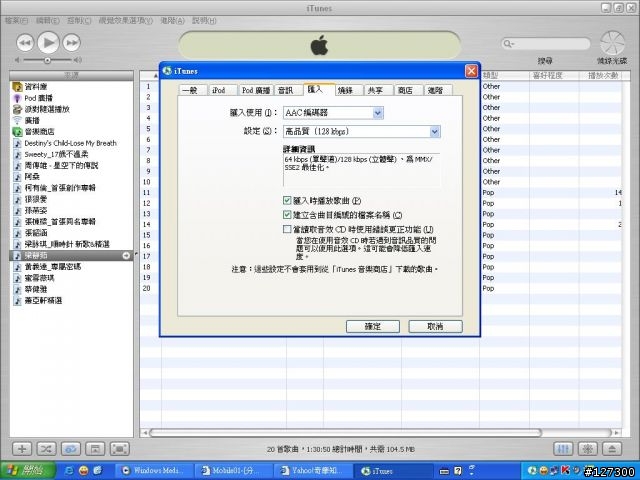
Task: Click the previous track rewind button
Action: pyautogui.click(x=25, y=43)
